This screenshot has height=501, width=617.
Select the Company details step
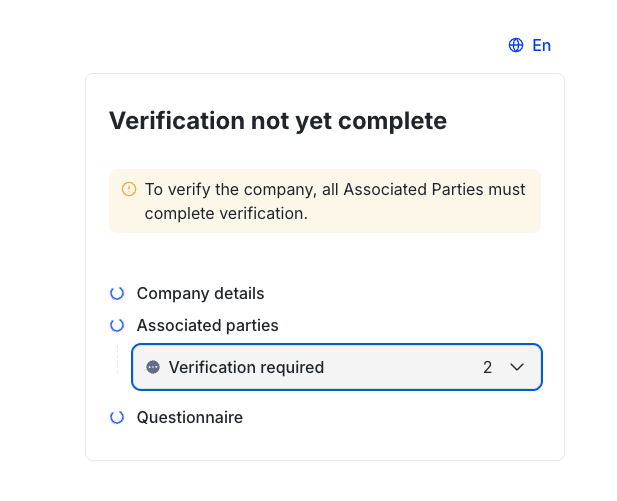200,293
